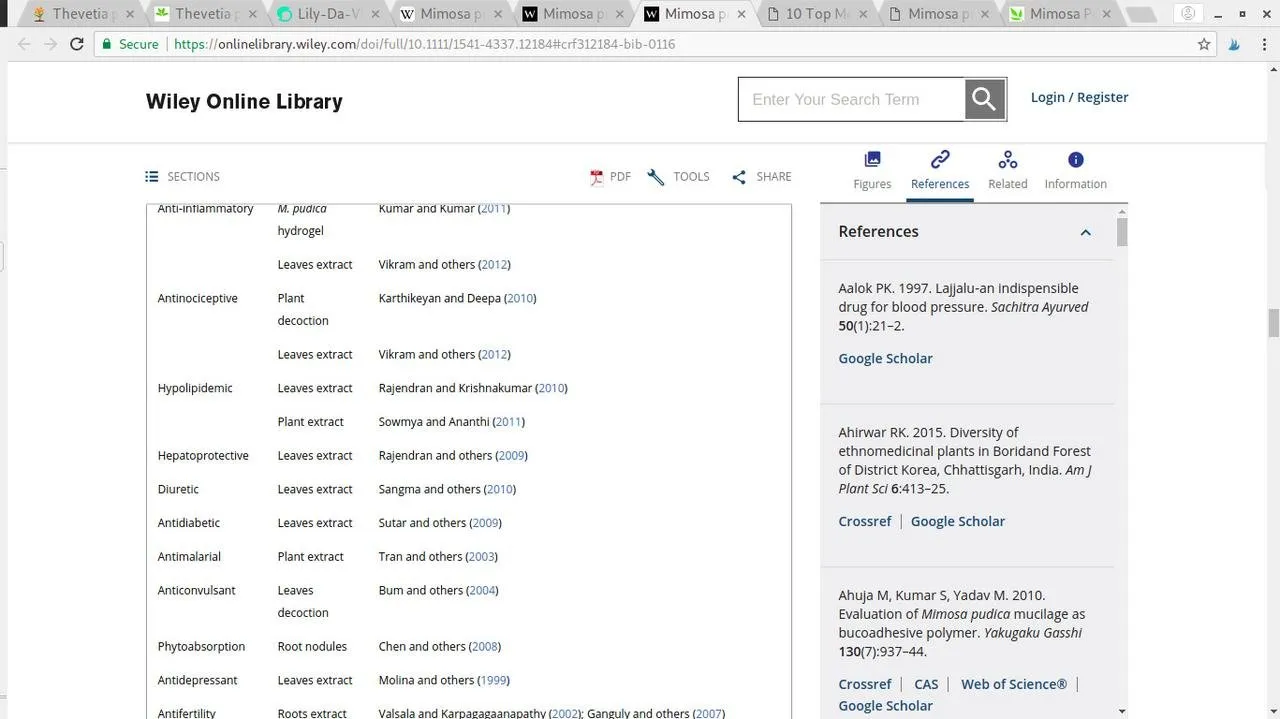The width and height of the screenshot is (1280, 719).
Task: Go back to previous page
Action: (x=24, y=44)
